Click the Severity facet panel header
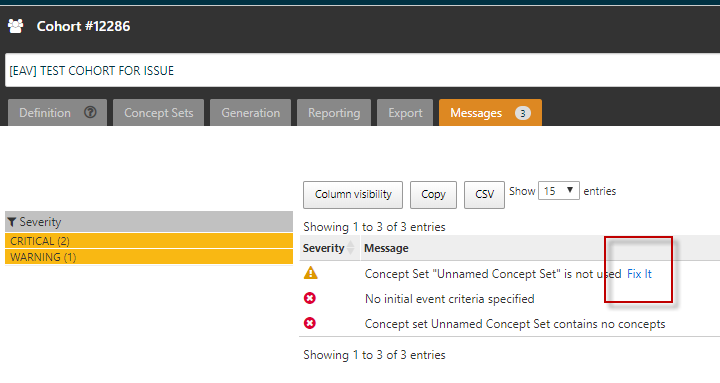720x383 pixels. (x=149, y=222)
